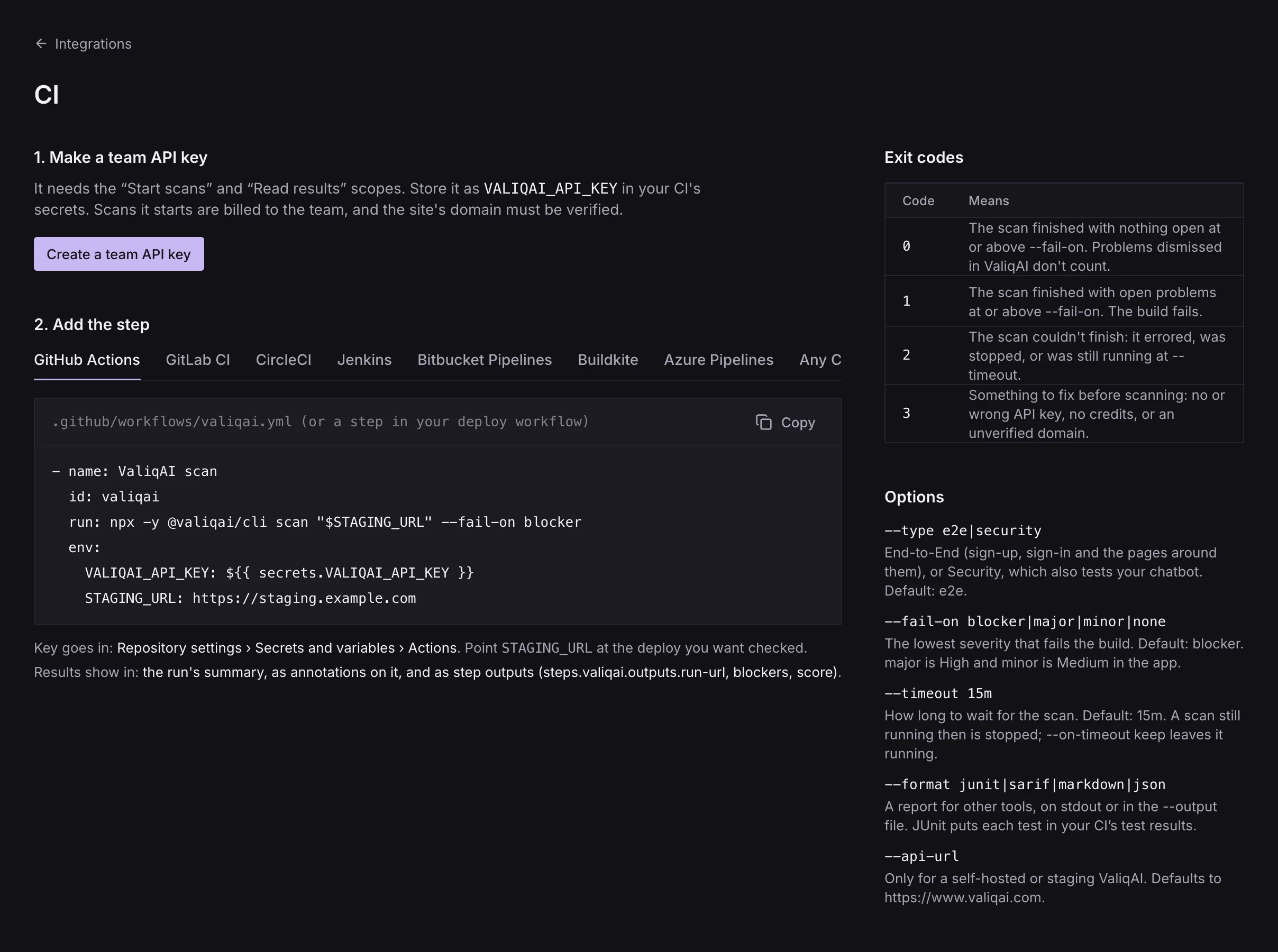Click exit code 1 cell

click(x=906, y=301)
